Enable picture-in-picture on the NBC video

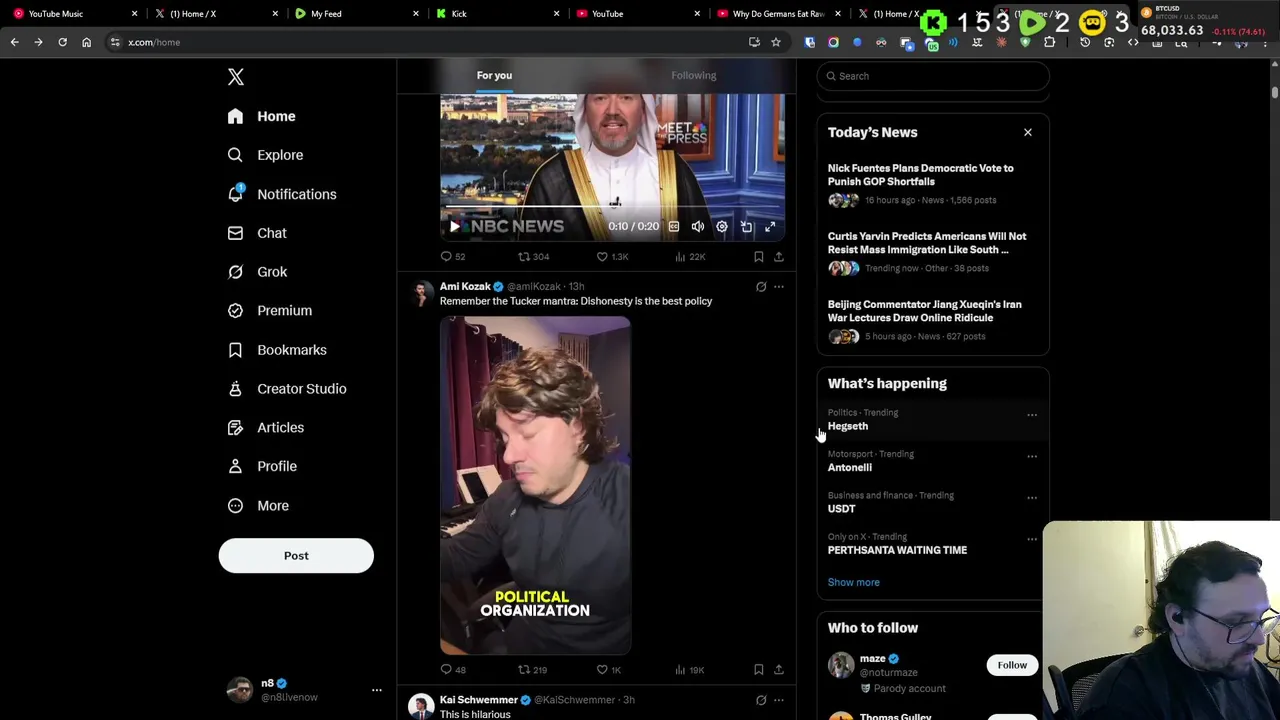click(746, 227)
